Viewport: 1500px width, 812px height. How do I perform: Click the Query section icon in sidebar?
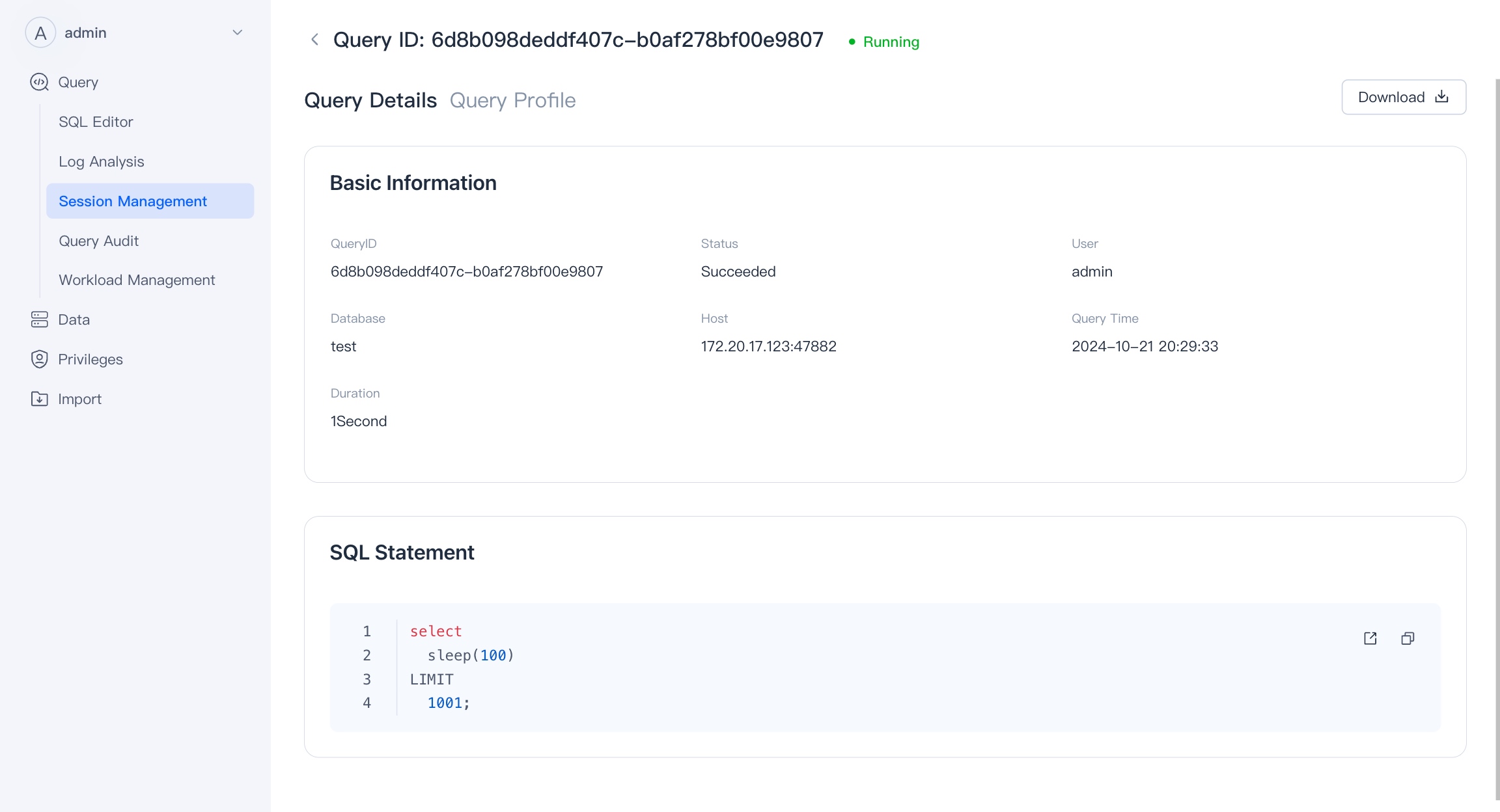tap(40, 82)
